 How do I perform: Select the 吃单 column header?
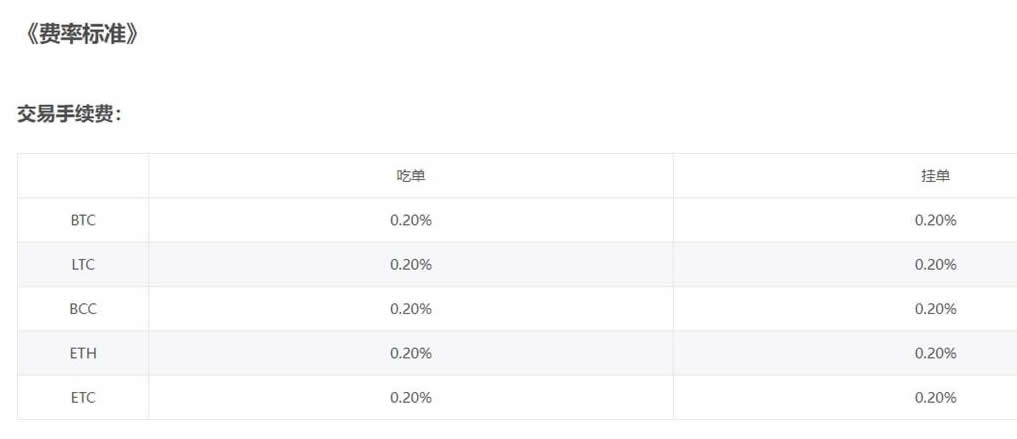point(411,176)
